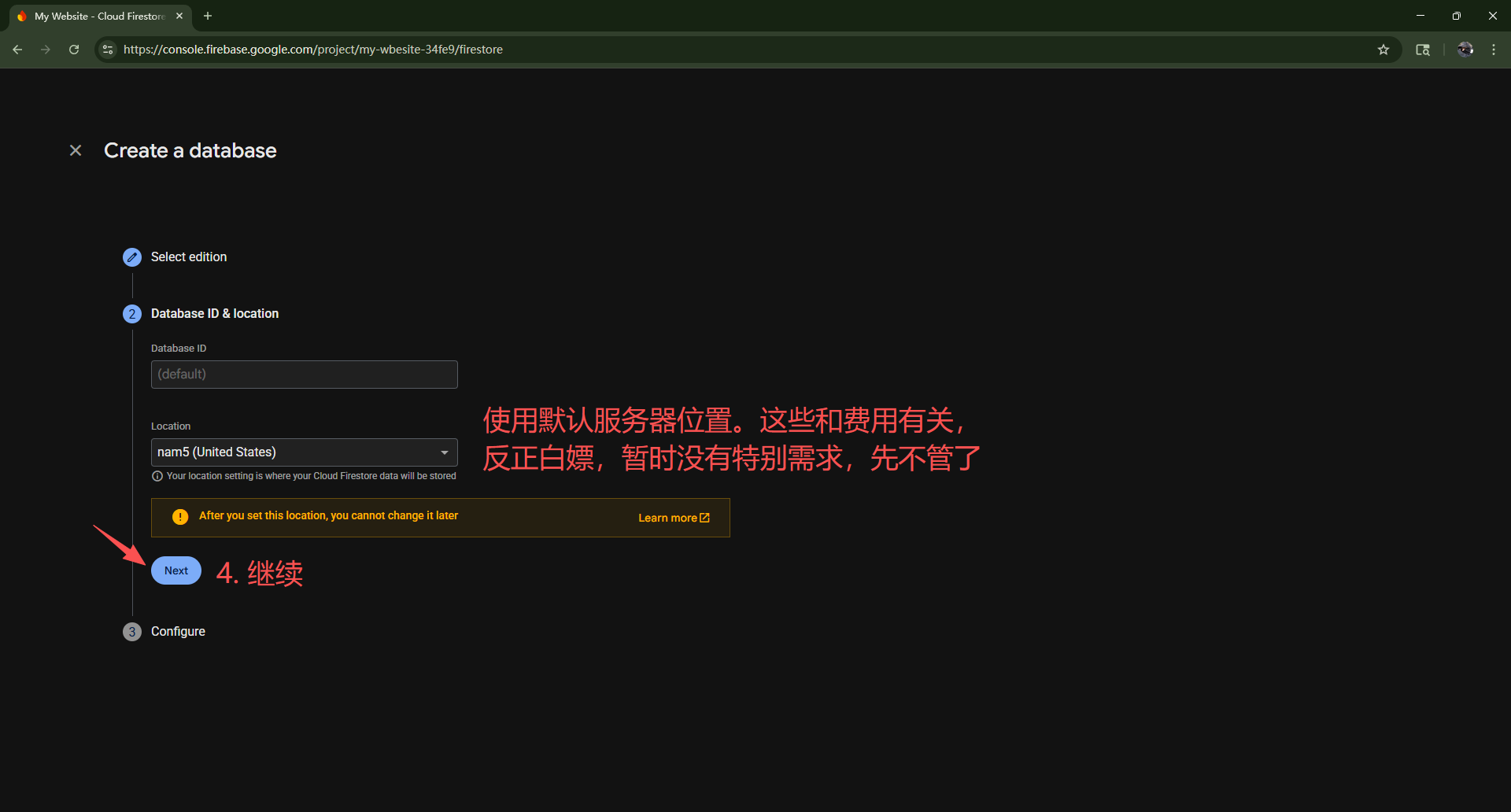Click the step 3 Configure circle icon

coord(132,632)
